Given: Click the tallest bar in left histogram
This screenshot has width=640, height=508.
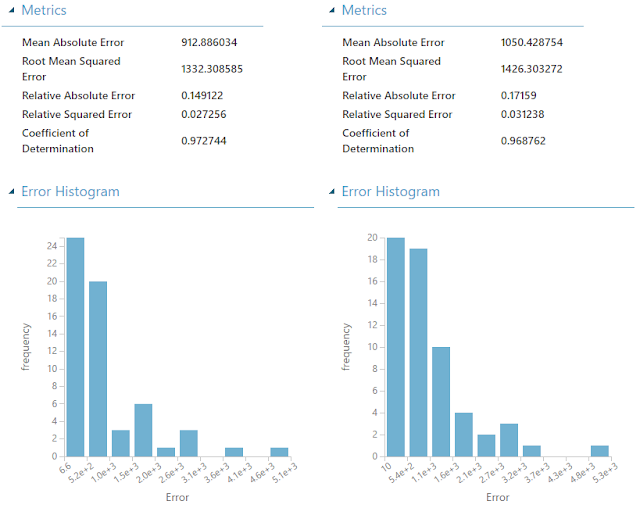Looking at the screenshot, I should [76, 347].
